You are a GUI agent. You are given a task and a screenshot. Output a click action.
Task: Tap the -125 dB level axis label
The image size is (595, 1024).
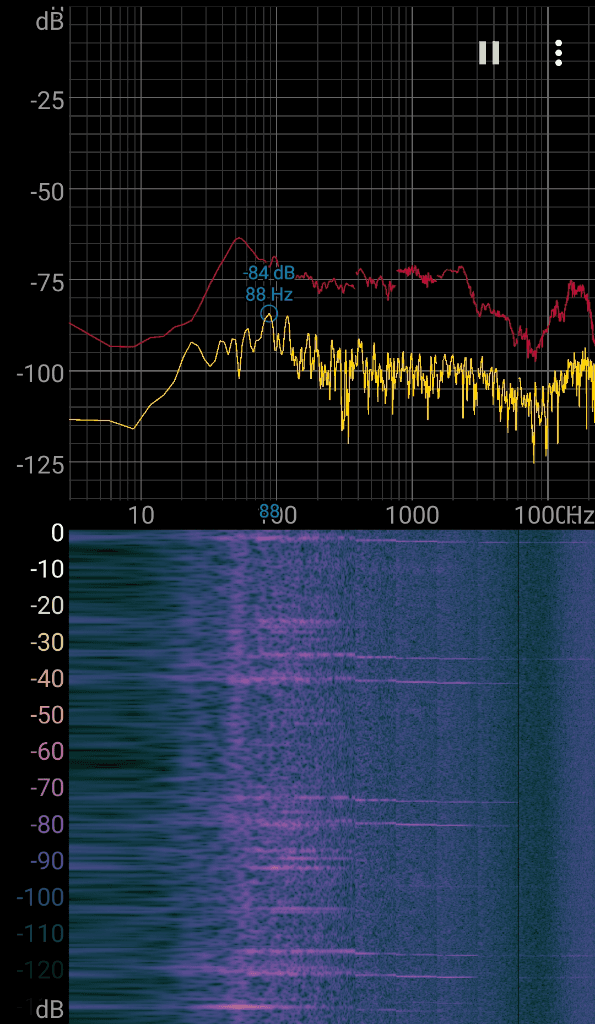40,464
